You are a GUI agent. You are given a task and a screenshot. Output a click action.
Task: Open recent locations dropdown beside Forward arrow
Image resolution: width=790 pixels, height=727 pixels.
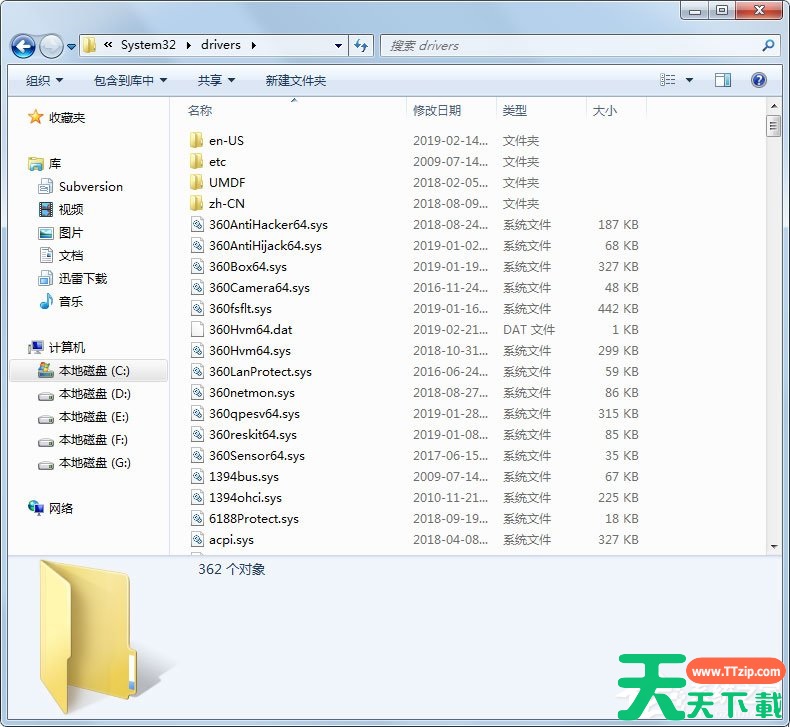click(72, 47)
